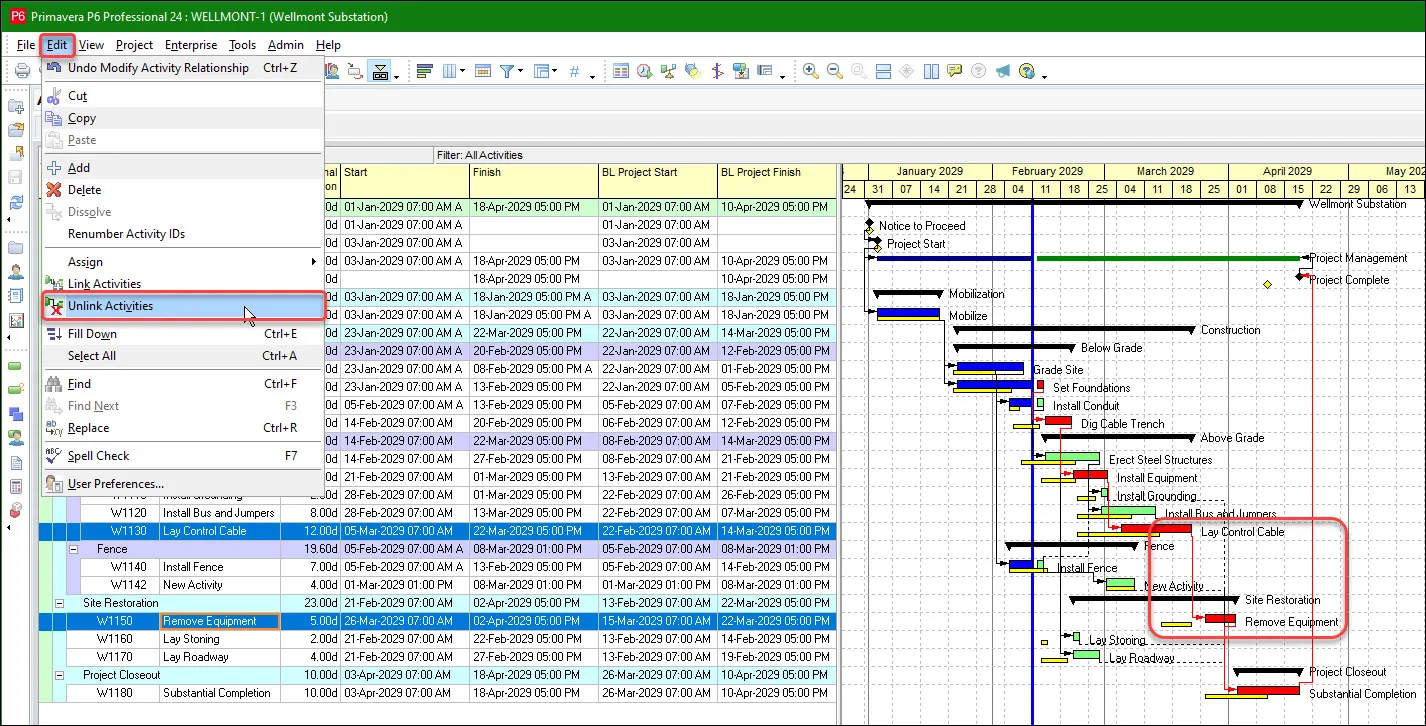Click the toggle details toolbar icon

[x=380, y=71]
